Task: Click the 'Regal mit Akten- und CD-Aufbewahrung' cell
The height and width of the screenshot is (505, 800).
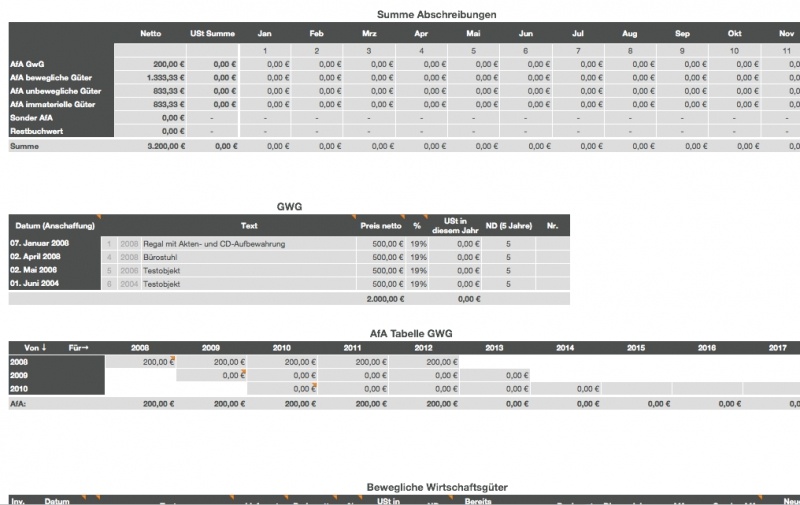Action: click(215, 243)
